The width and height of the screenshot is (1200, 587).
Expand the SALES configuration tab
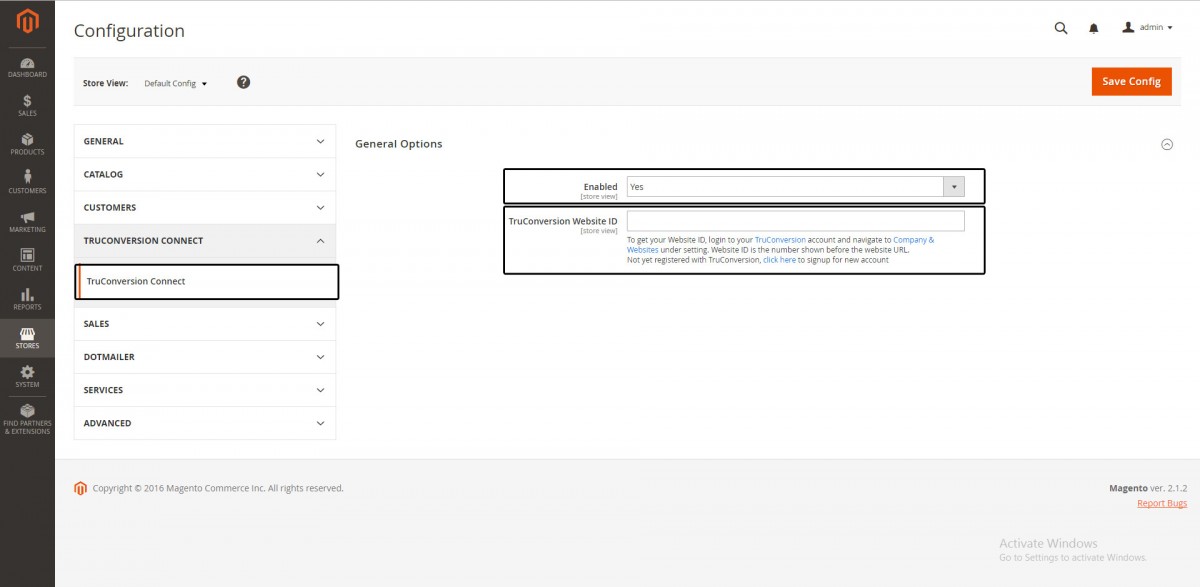click(205, 324)
